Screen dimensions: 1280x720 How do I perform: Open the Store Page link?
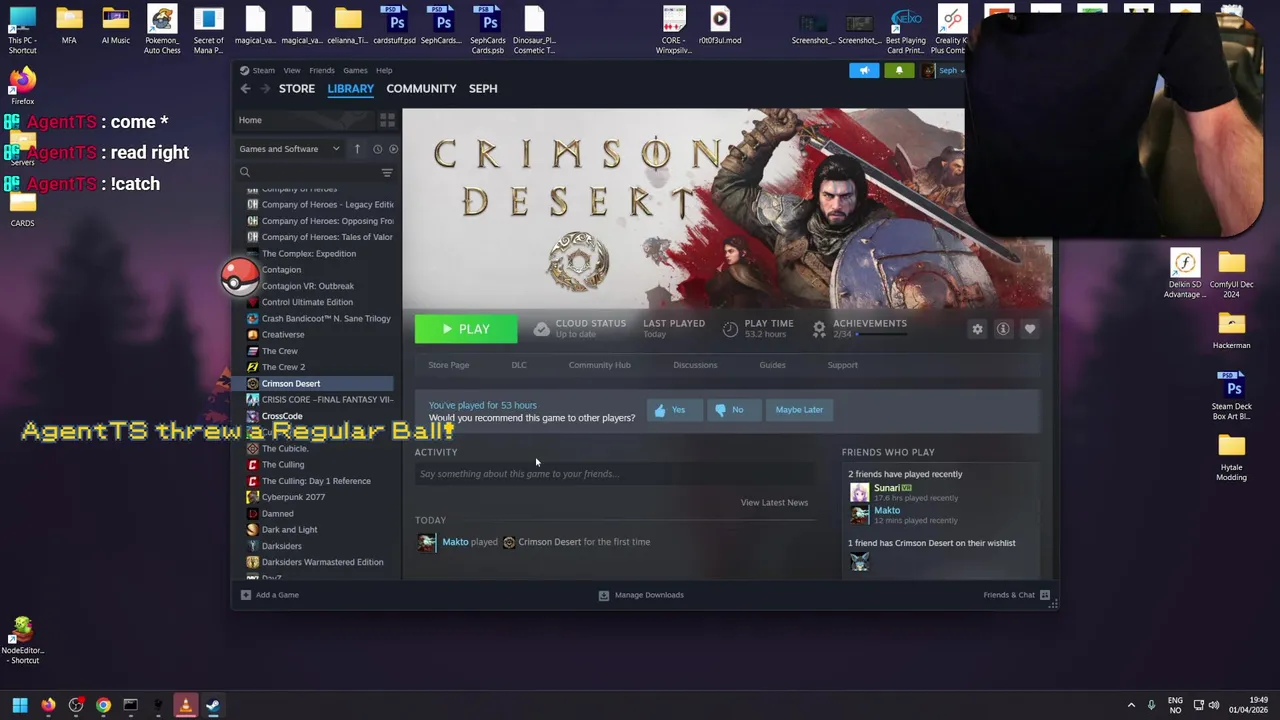coord(448,365)
